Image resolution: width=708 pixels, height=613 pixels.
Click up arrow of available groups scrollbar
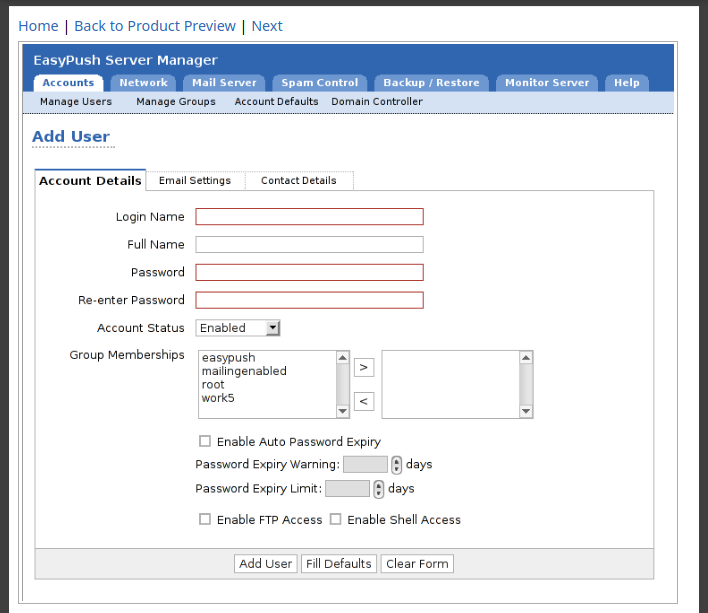(343, 358)
